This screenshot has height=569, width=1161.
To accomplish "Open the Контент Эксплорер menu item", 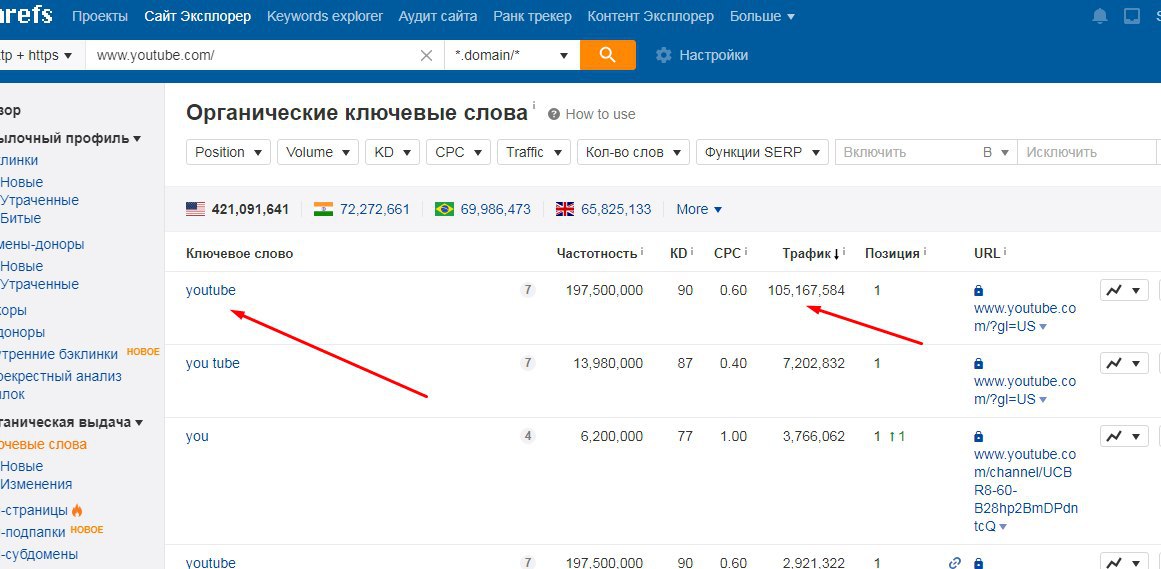I will [x=651, y=16].
